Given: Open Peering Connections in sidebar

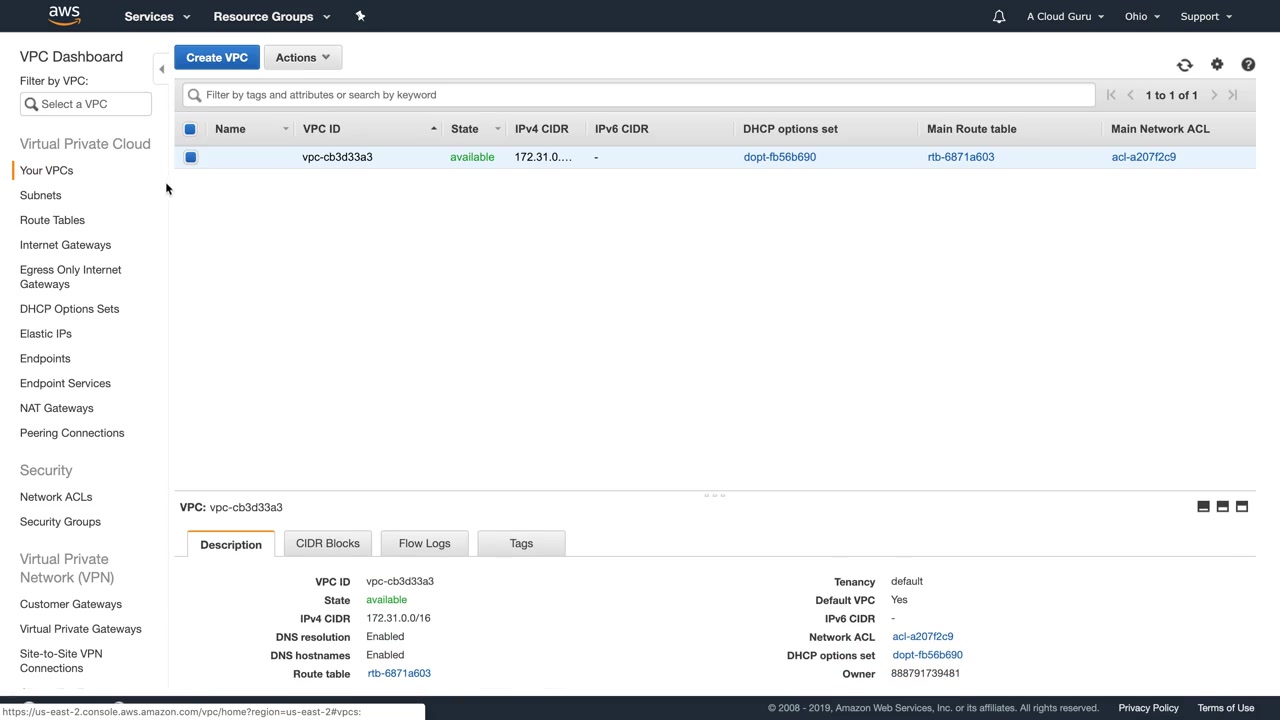Looking at the screenshot, I should pos(72,433).
